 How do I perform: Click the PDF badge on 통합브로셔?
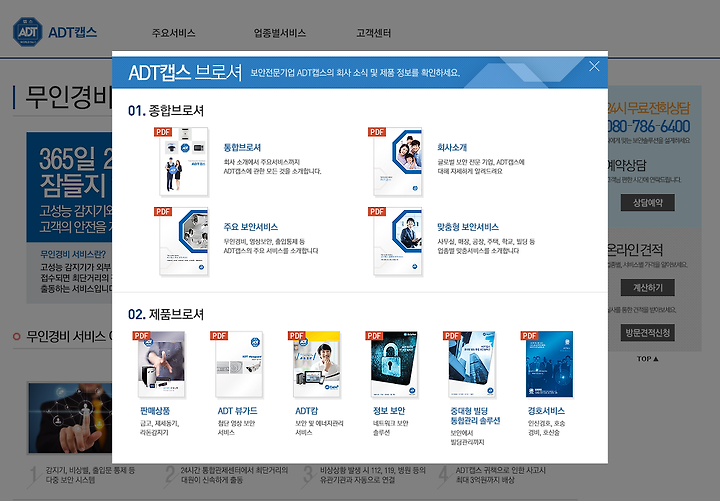click(163, 132)
